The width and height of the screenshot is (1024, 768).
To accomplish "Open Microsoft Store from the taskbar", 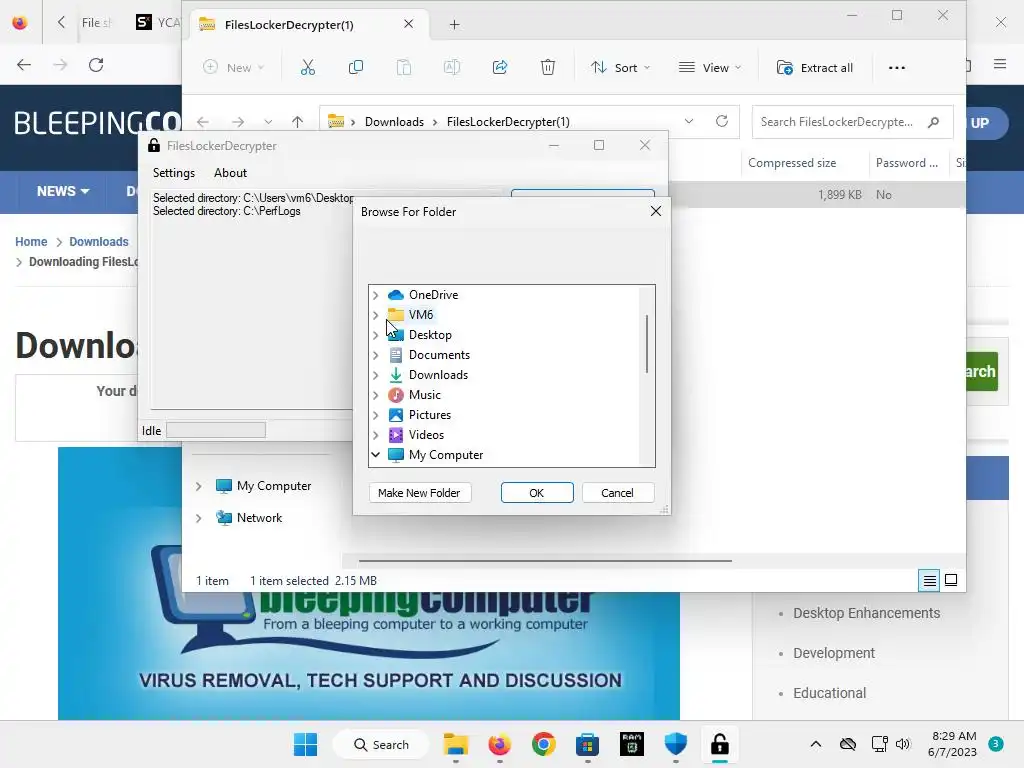I will 587,744.
